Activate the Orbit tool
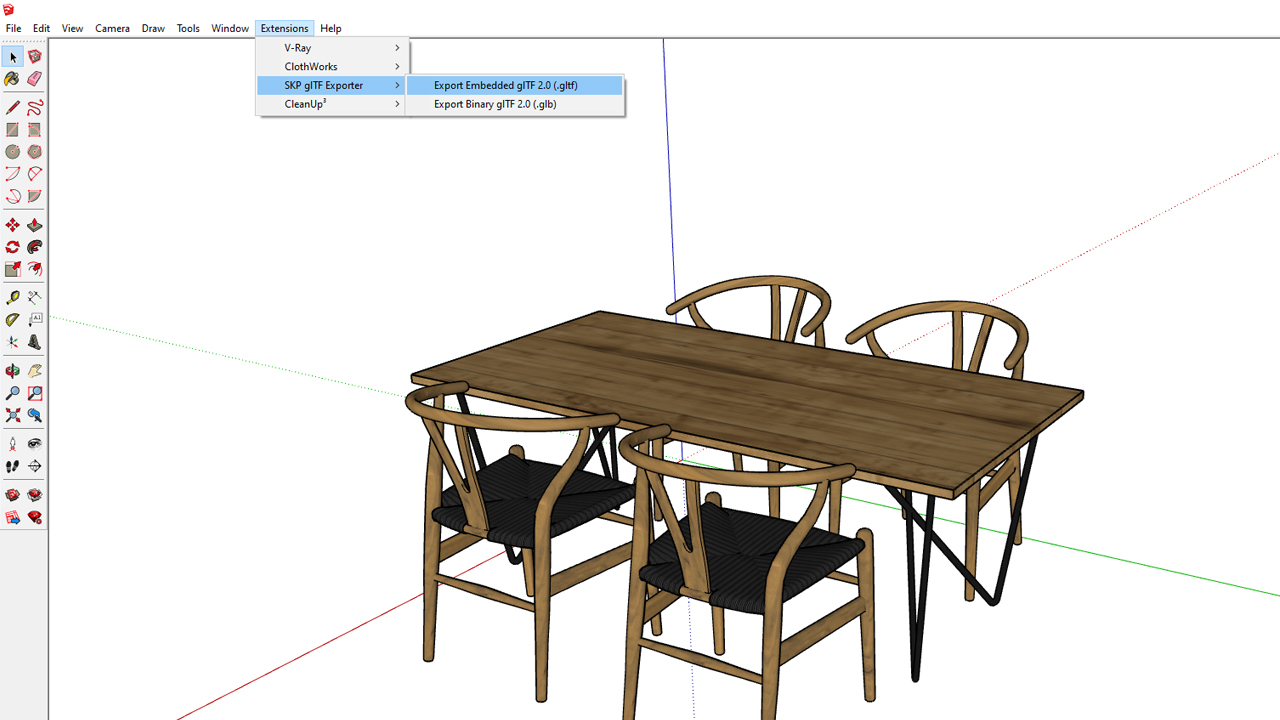This screenshot has height=720, width=1280. click(13, 371)
